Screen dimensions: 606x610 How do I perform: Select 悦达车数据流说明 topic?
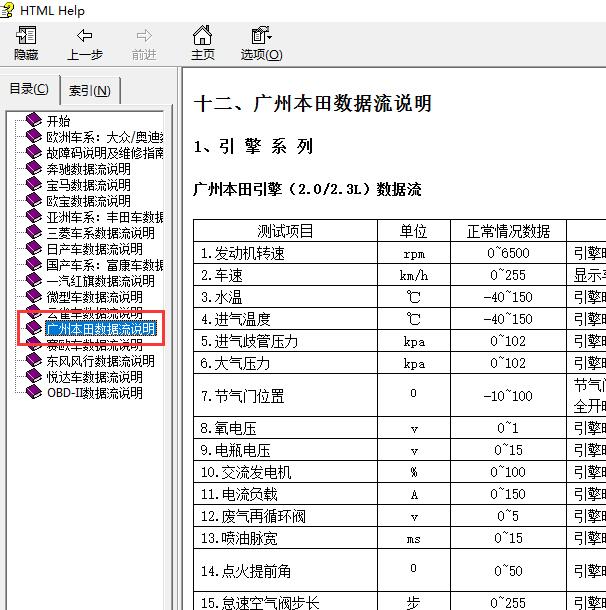click(x=94, y=377)
